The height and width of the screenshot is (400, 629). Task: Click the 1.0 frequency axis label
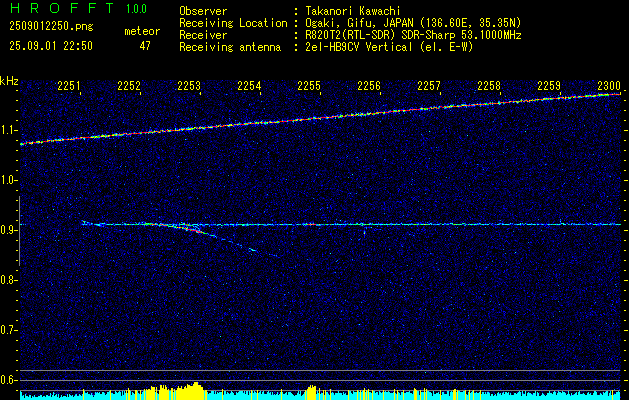coord(9,180)
